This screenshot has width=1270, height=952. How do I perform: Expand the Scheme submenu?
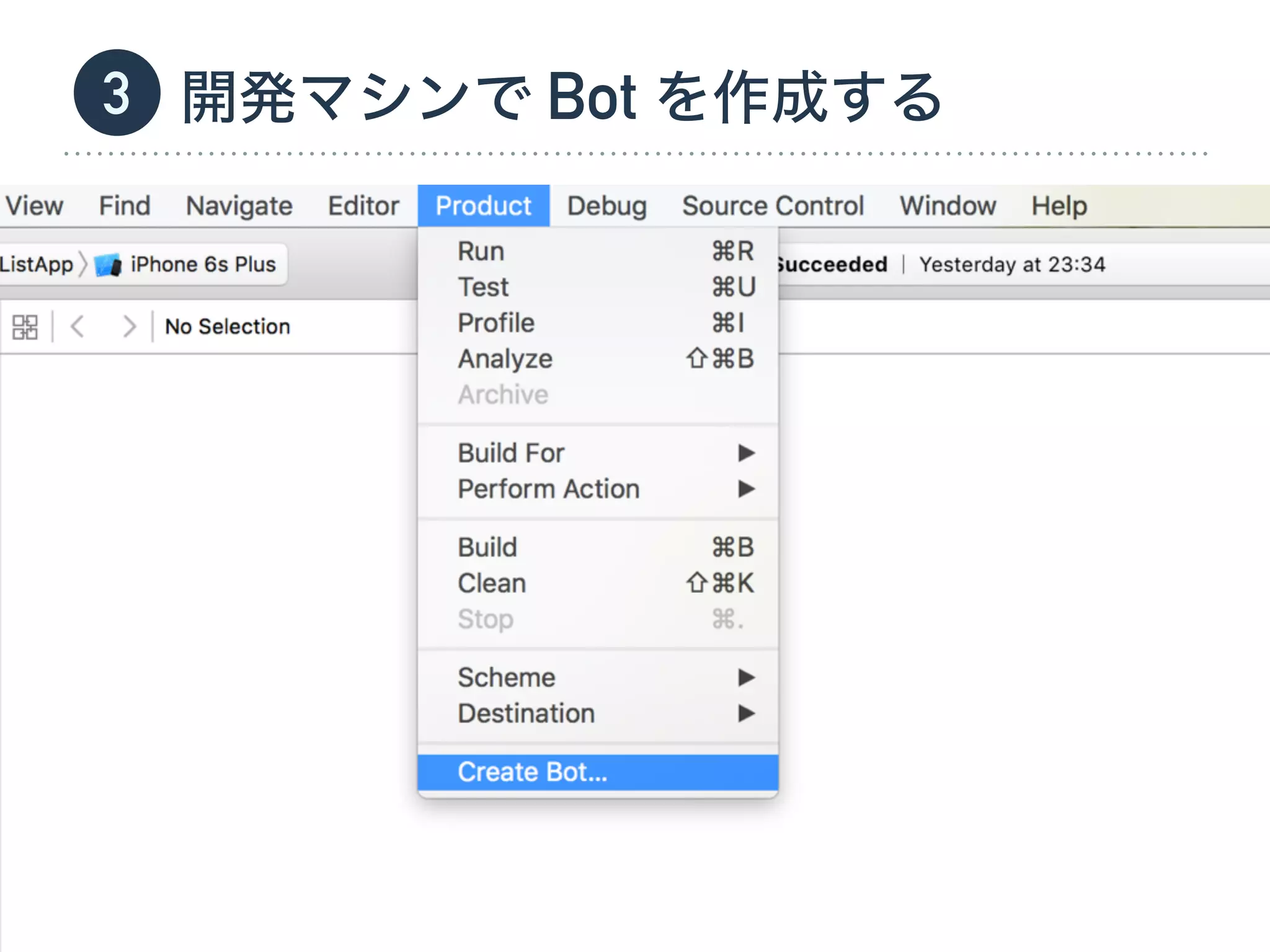click(598, 678)
